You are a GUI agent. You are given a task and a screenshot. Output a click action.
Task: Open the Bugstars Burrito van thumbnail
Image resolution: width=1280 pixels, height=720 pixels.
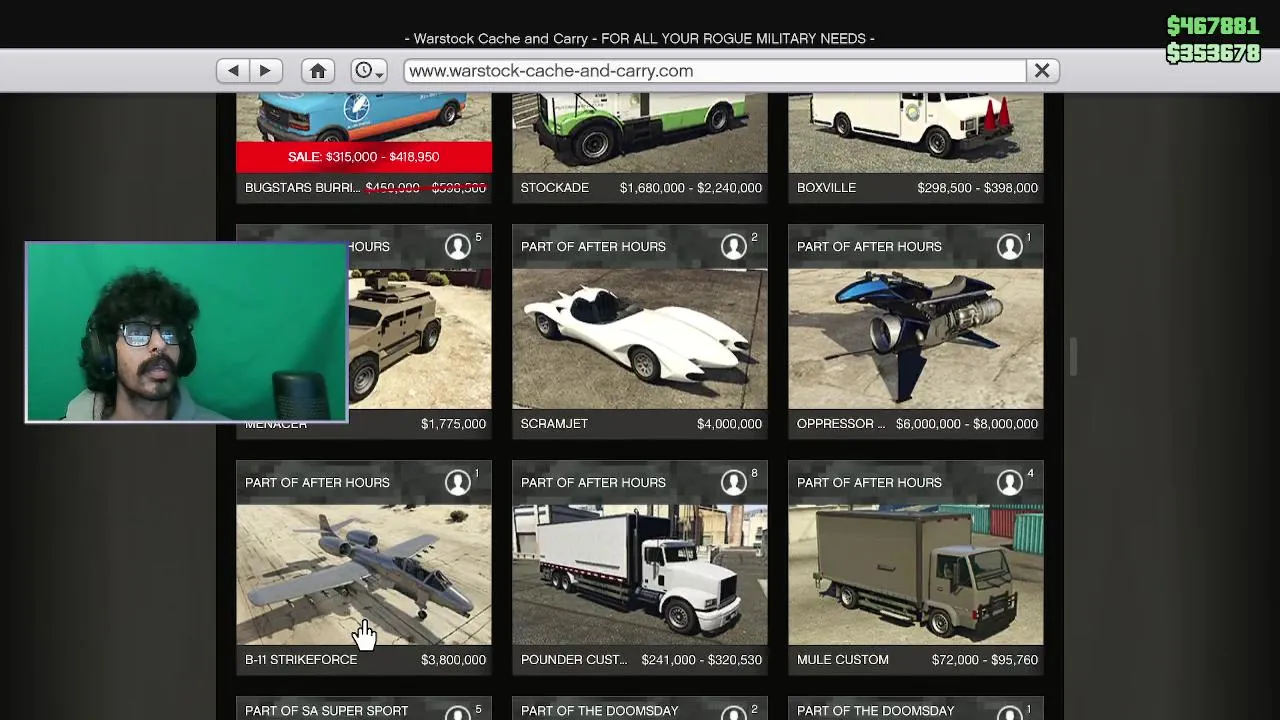pyautogui.click(x=364, y=118)
